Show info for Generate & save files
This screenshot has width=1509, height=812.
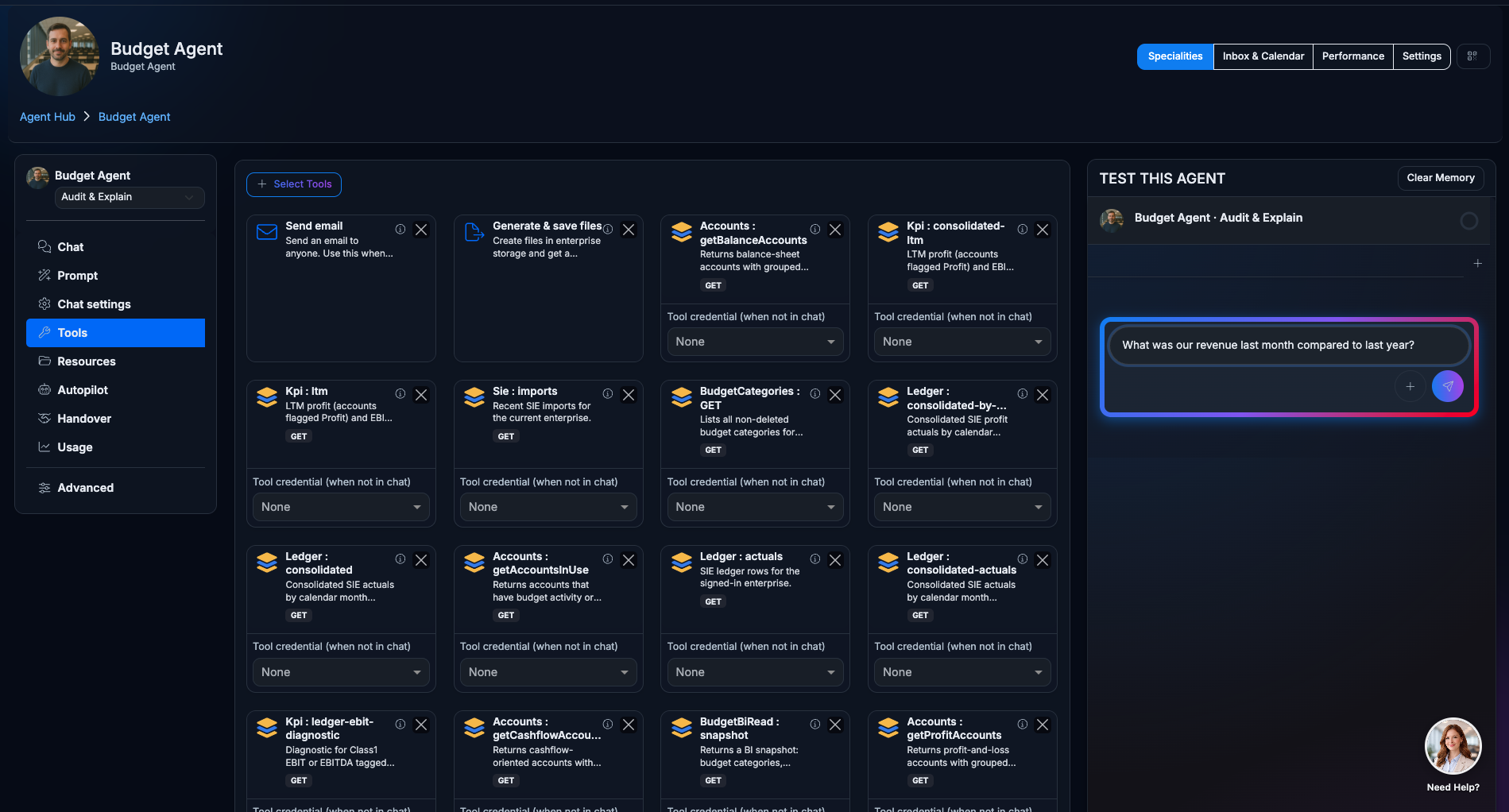[x=608, y=229]
